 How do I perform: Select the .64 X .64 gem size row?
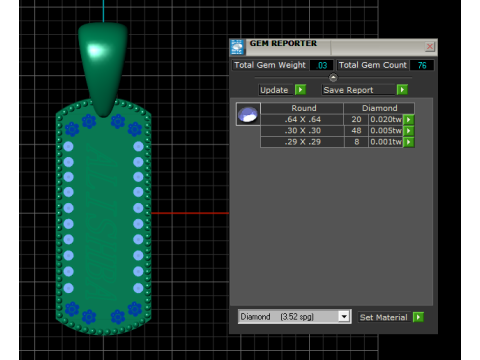click(x=337, y=119)
